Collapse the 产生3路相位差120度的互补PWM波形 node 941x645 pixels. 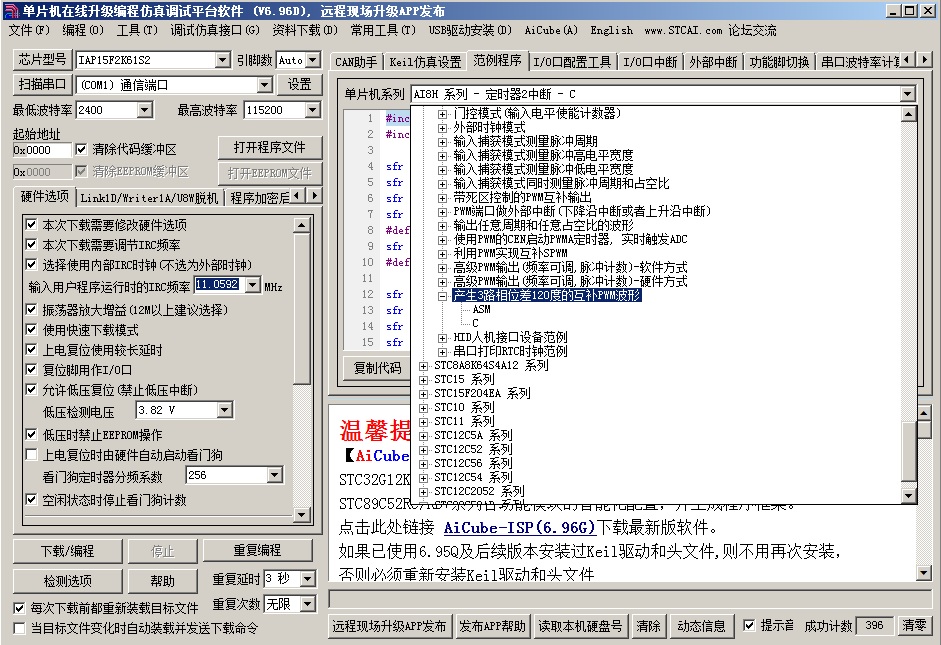[443, 296]
